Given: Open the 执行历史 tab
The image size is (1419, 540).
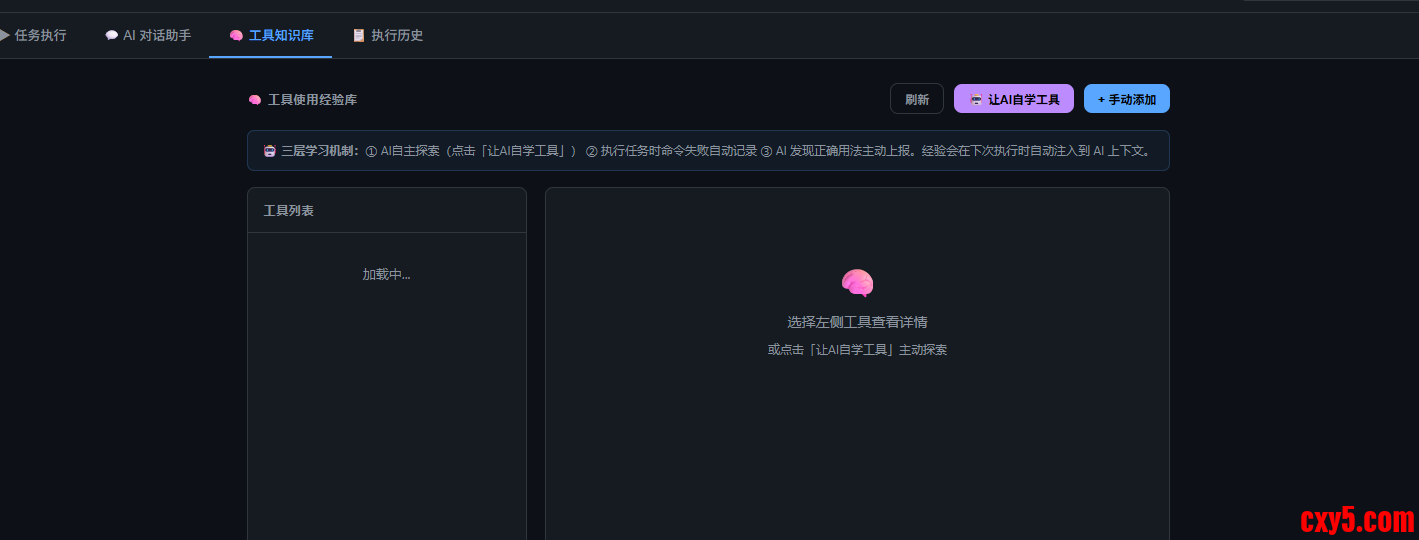Looking at the screenshot, I should 387,35.
